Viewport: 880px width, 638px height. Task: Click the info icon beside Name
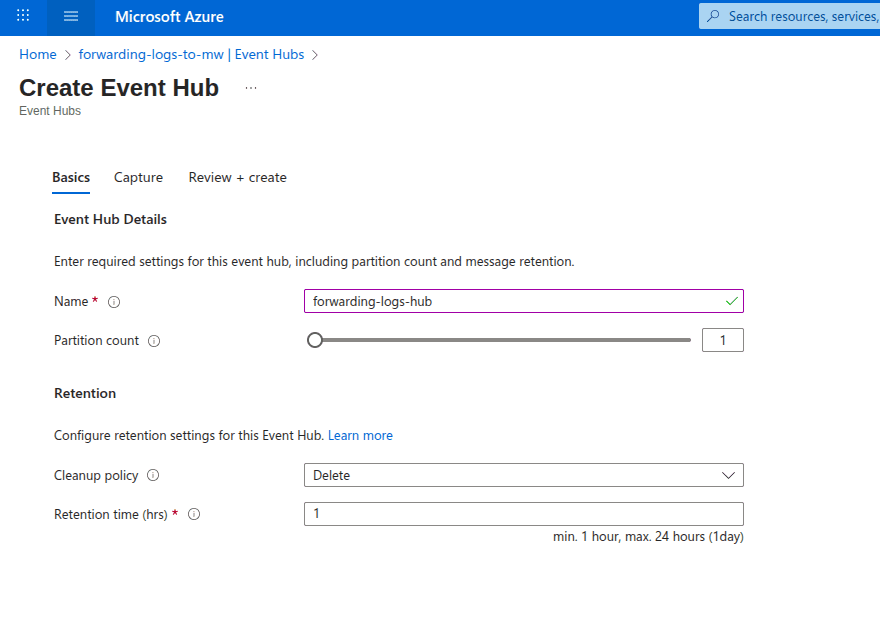point(114,302)
